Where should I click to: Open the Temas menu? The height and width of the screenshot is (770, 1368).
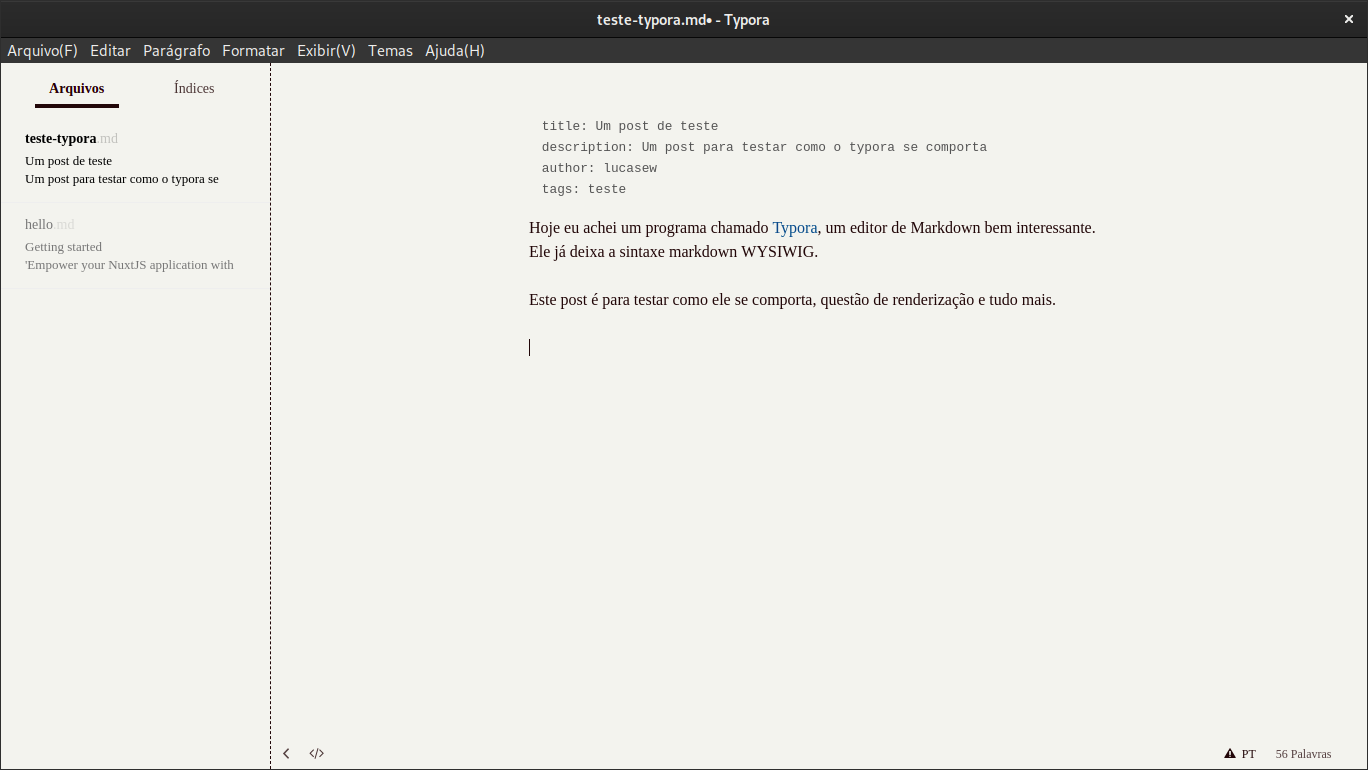click(x=390, y=51)
